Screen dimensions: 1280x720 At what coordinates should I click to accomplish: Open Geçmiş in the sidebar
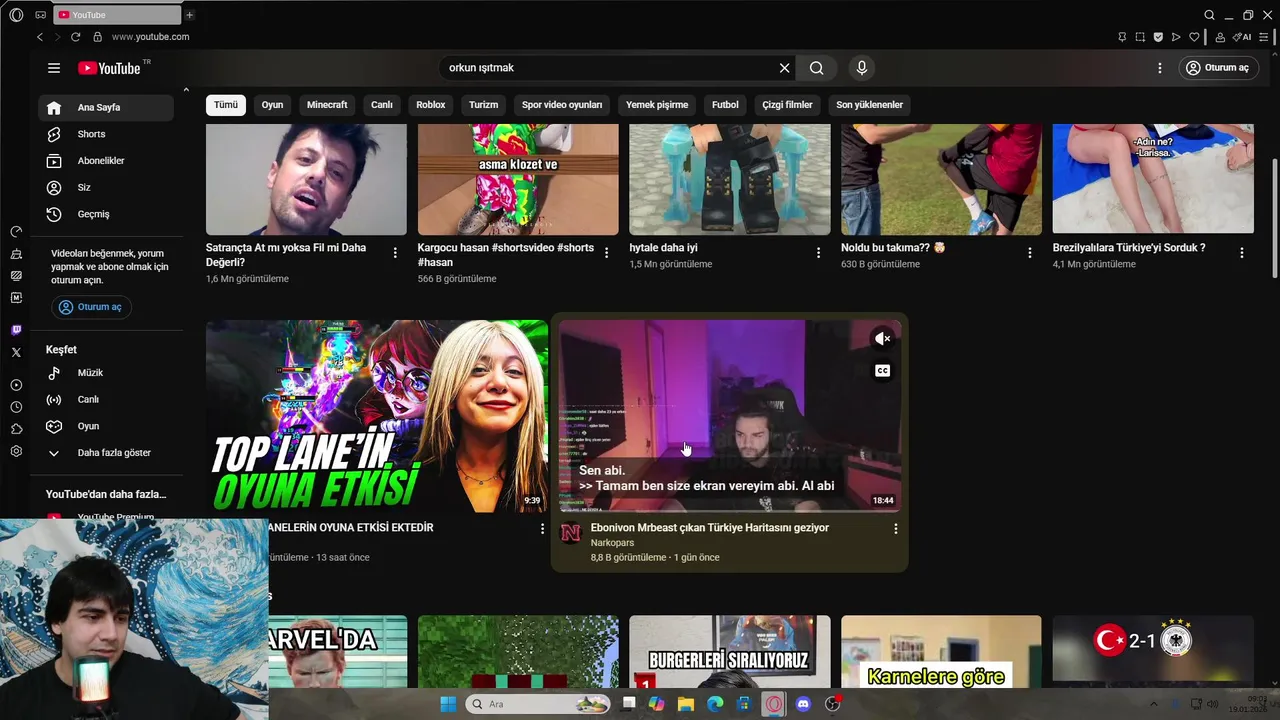[106, 214]
